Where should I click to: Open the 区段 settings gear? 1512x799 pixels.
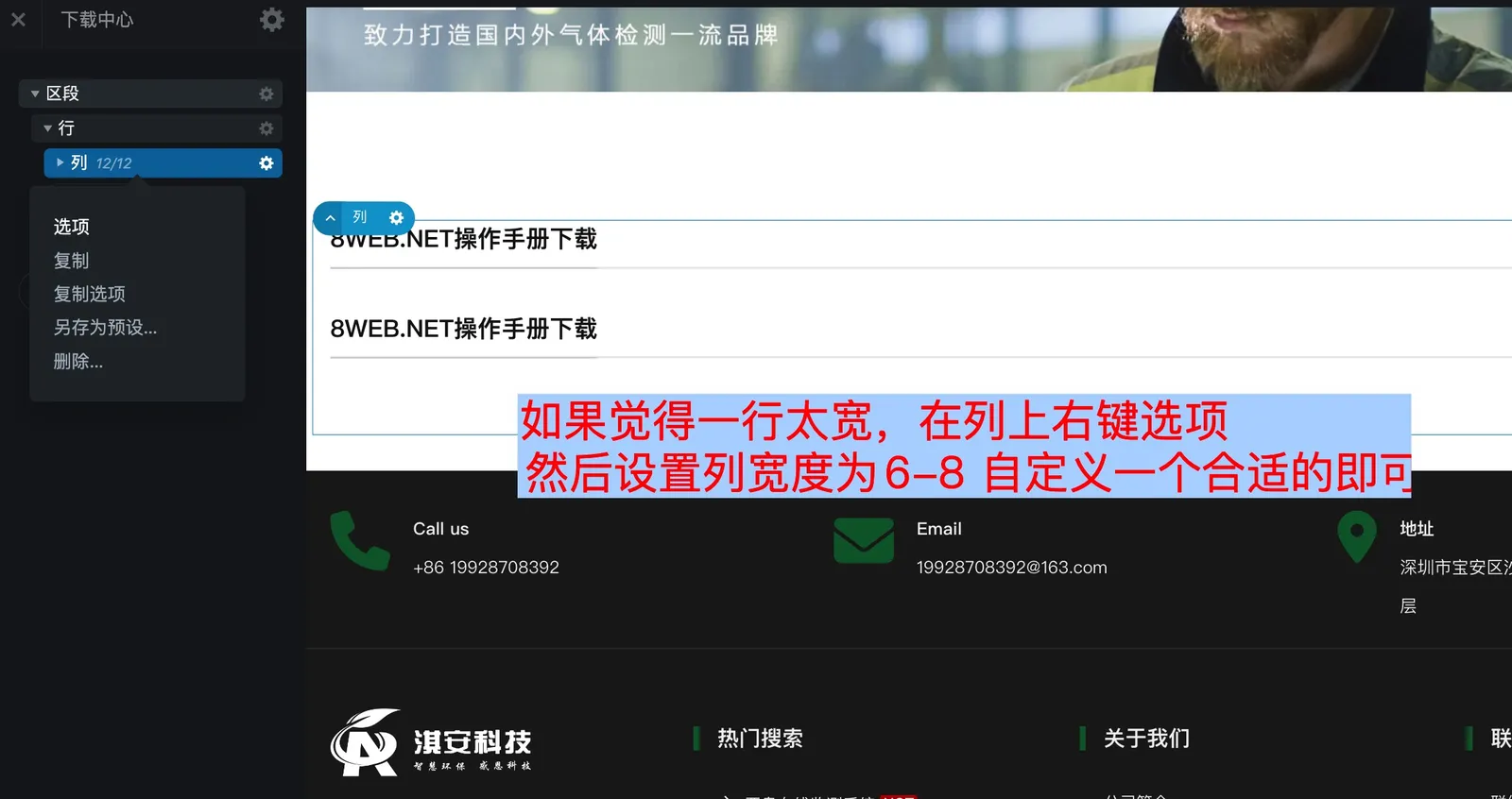click(266, 93)
